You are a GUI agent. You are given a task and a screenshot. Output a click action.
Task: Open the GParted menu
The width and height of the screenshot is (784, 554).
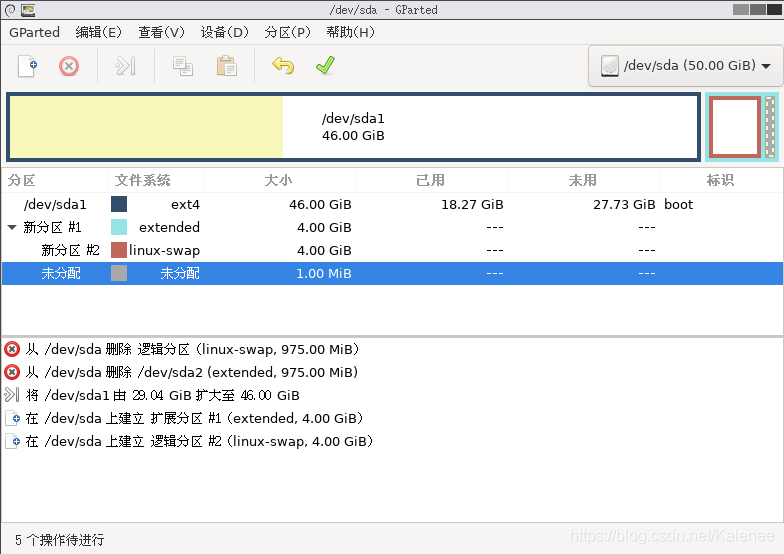coord(34,32)
